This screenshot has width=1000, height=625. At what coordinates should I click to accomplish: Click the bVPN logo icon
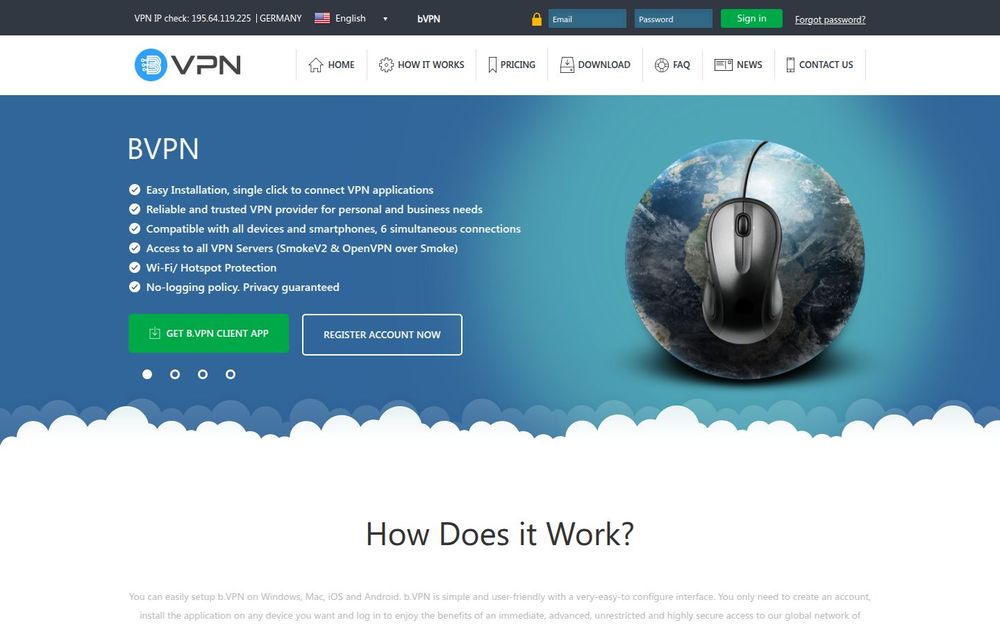coord(151,64)
